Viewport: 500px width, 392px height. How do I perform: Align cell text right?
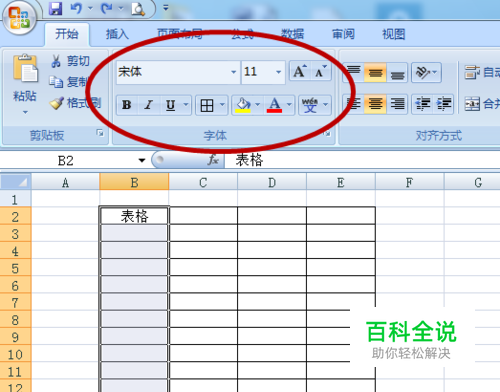[x=397, y=104]
